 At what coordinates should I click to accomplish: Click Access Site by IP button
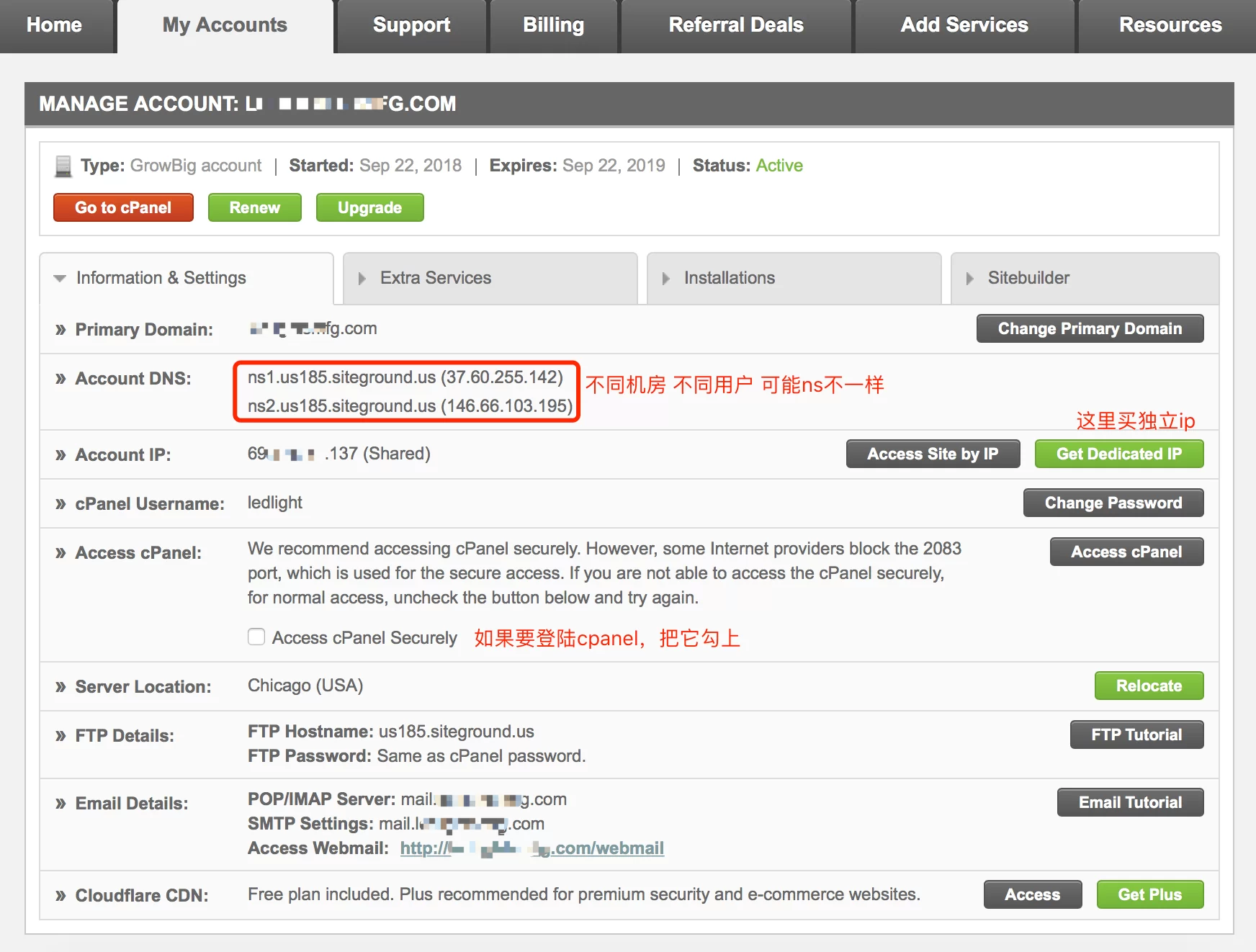933,454
